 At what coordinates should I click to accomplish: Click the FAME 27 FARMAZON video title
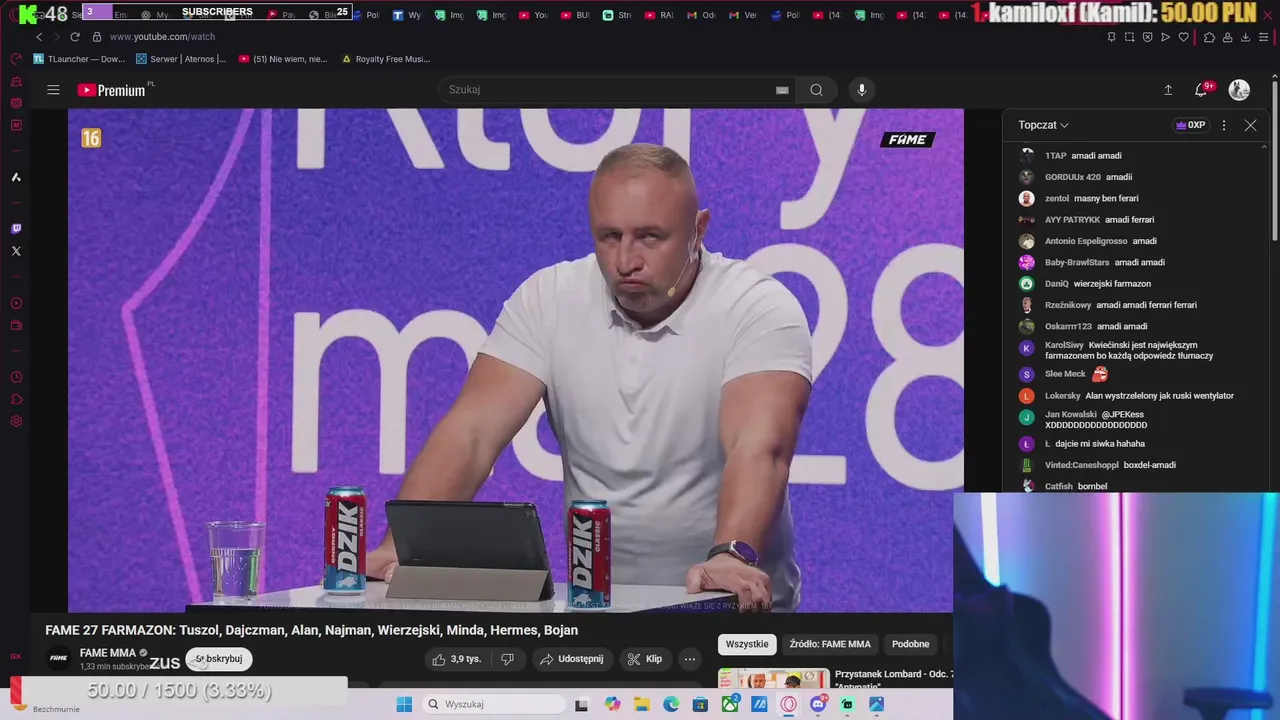click(311, 630)
